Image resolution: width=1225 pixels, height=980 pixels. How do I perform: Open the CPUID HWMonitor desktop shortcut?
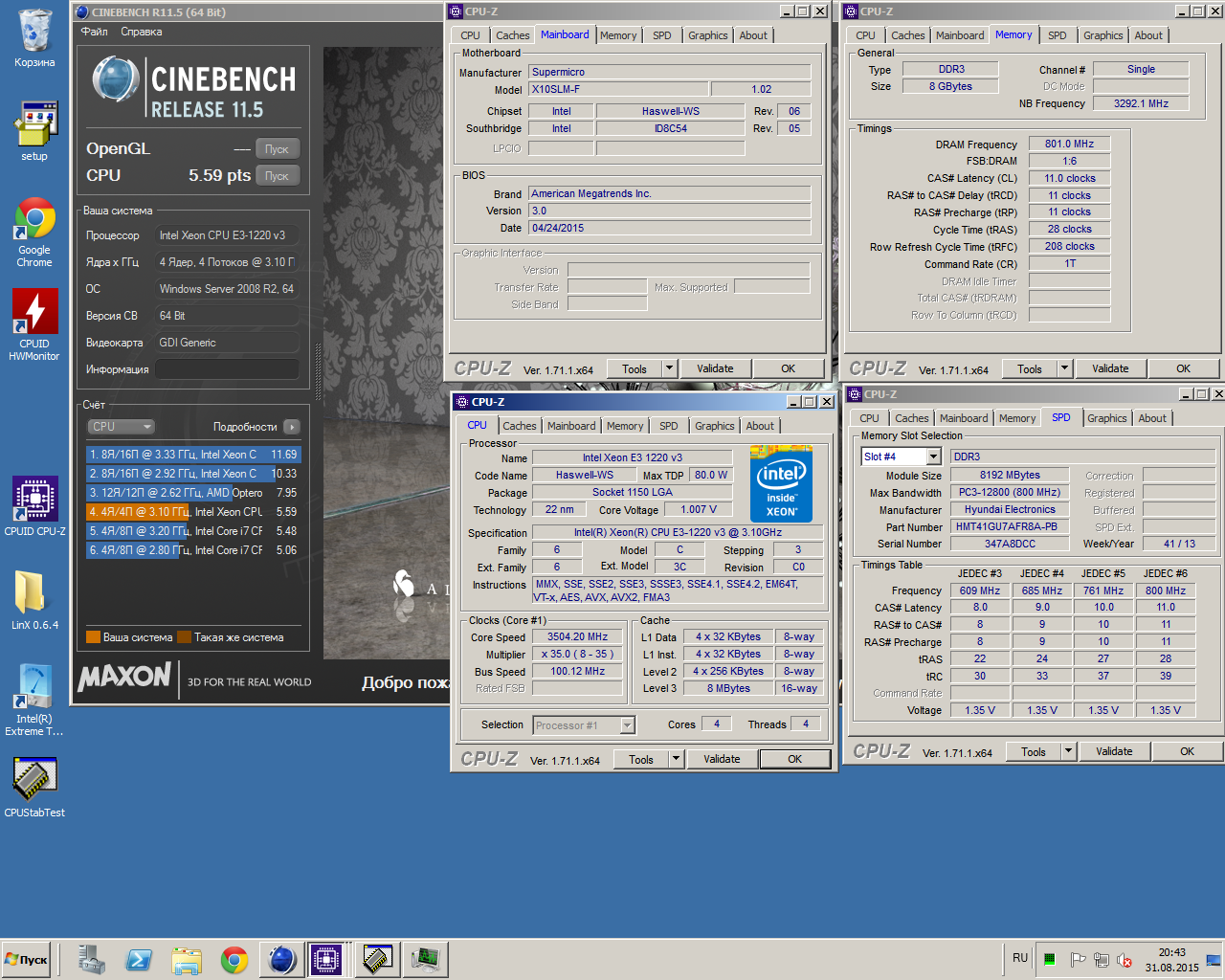click(34, 325)
